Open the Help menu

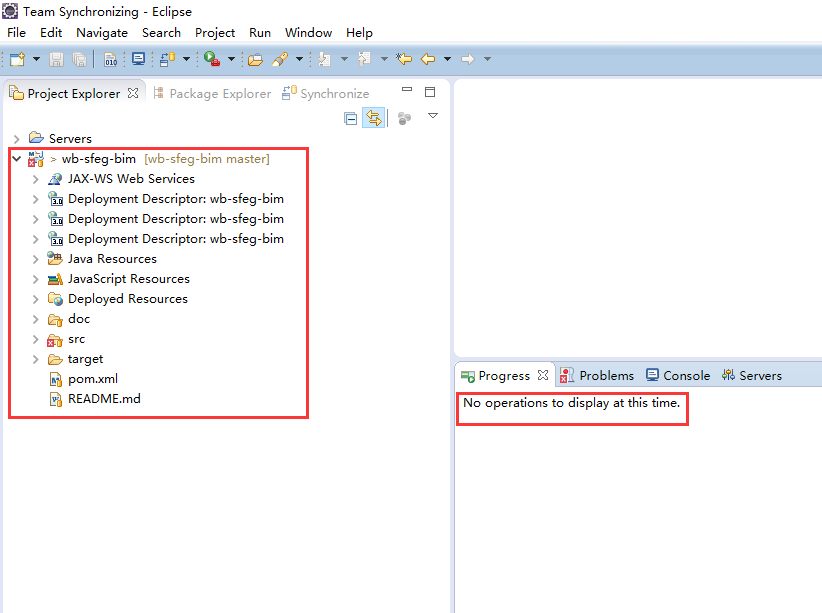pyautogui.click(x=359, y=33)
